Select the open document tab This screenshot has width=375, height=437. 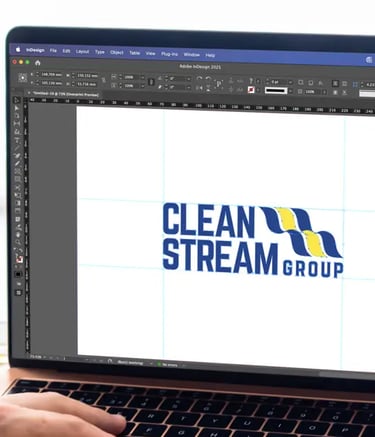pos(63,94)
